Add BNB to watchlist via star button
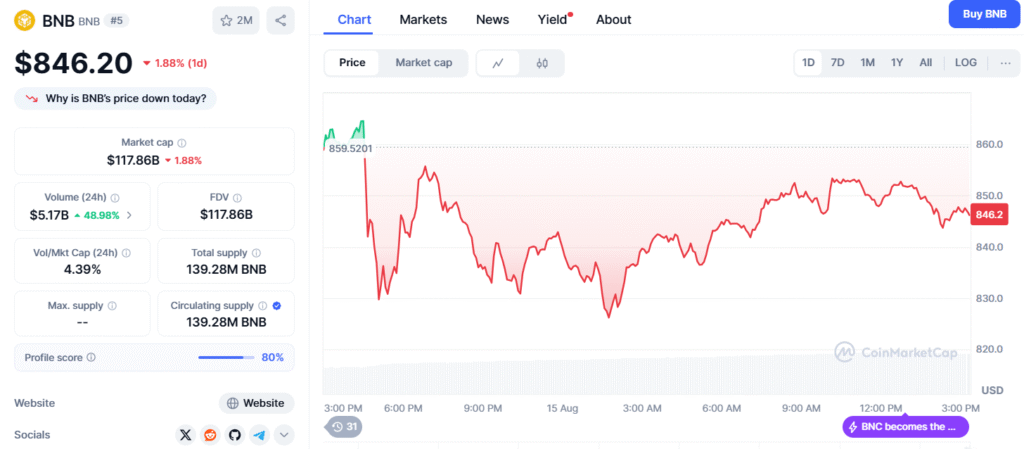Image resolution: width=1024 pixels, height=449 pixels. tap(236, 21)
